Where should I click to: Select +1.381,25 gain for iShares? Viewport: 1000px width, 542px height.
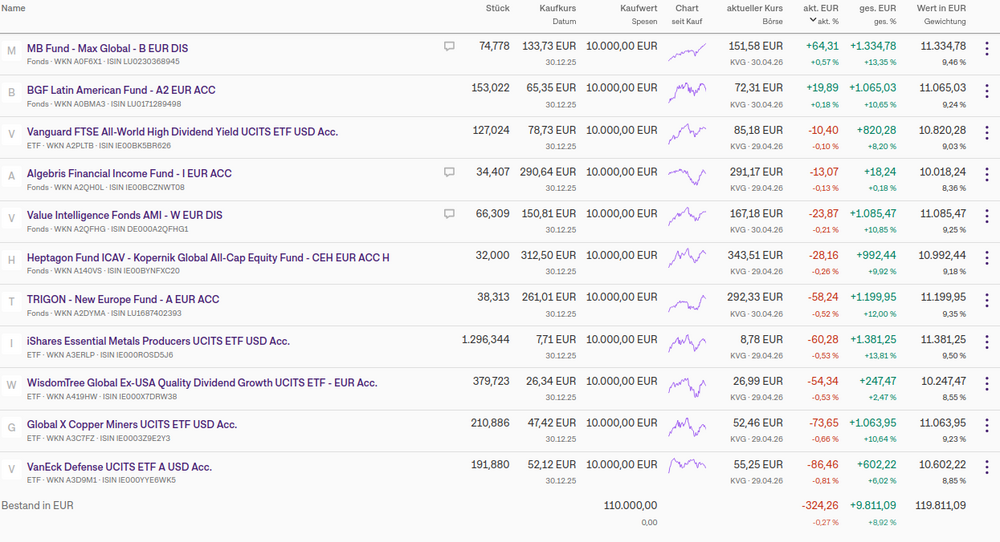pyautogui.click(x=873, y=340)
